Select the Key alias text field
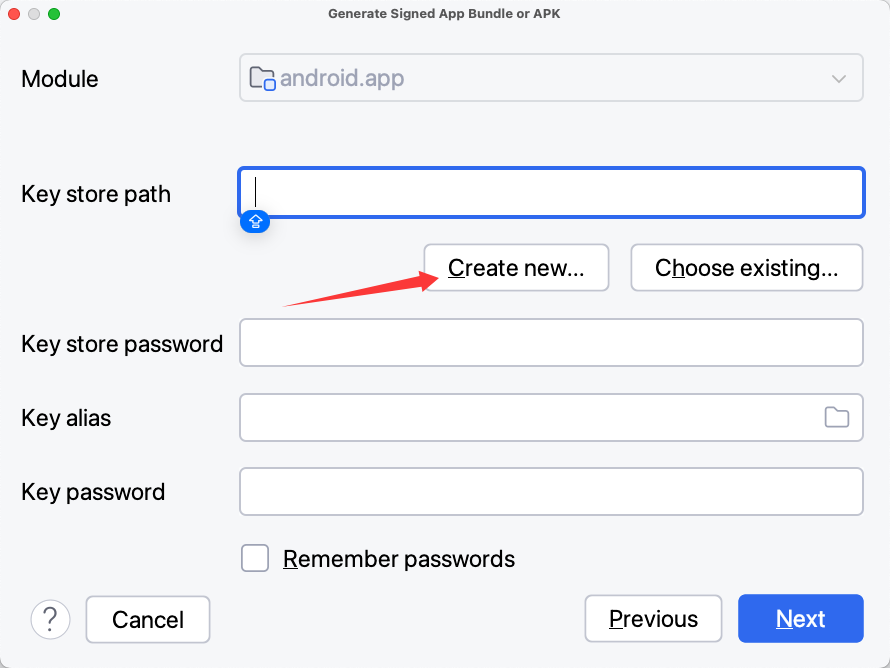This screenshot has width=890, height=668. [525, 417]
